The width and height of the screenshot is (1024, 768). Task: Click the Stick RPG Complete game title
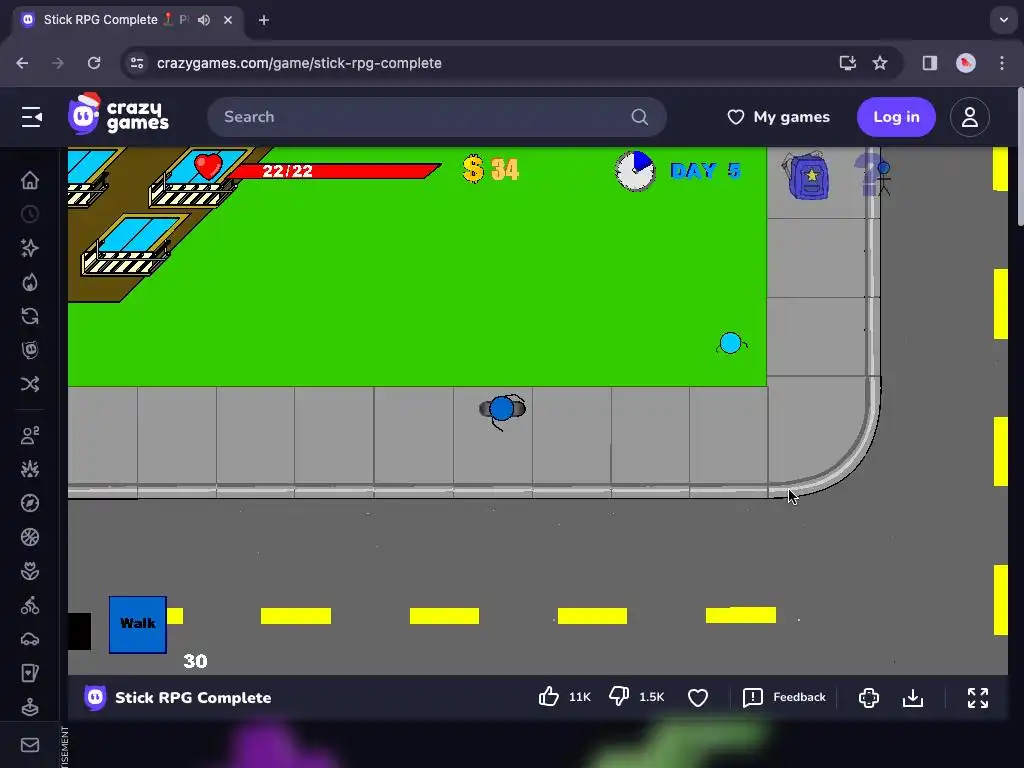pos(193,697)
